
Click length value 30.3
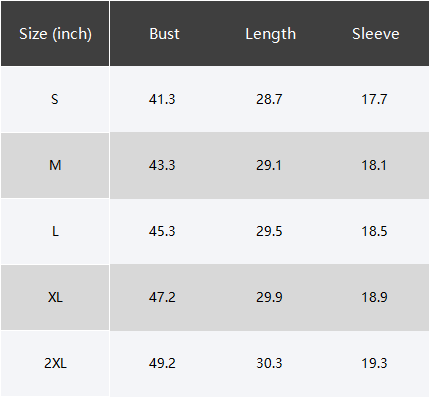point(269,363)
